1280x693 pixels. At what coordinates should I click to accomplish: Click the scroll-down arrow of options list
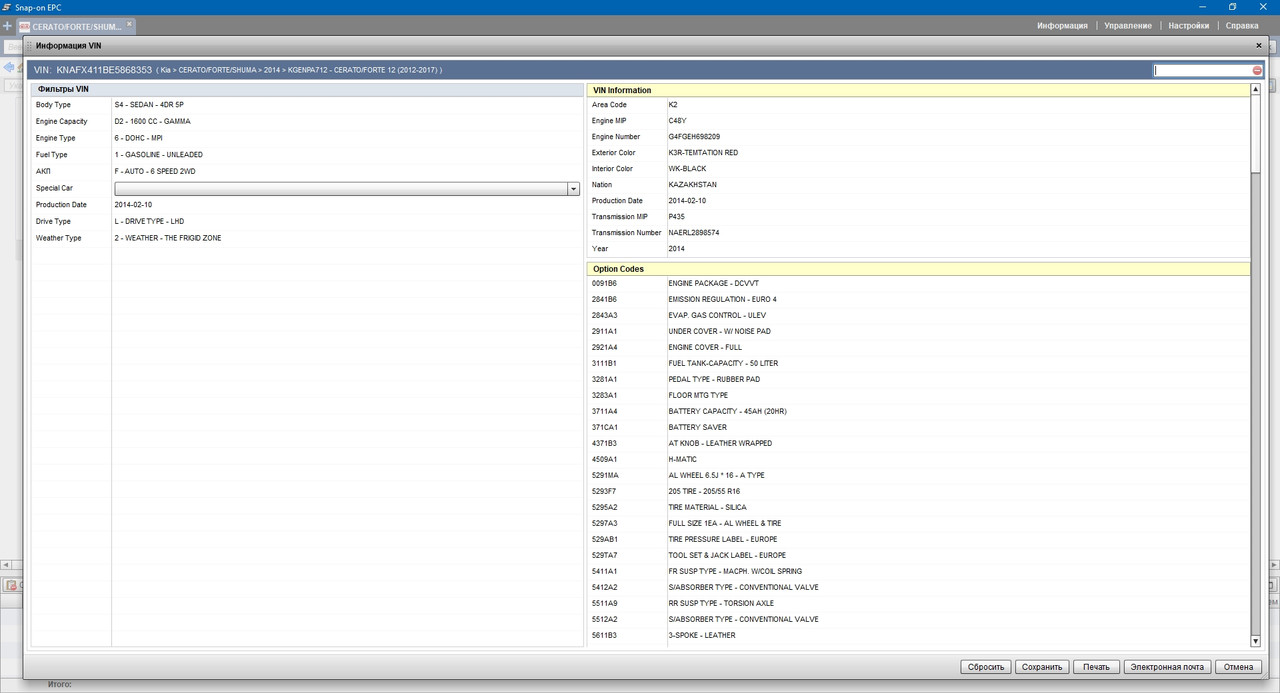pyautogui.click(x=1256, y=641)
